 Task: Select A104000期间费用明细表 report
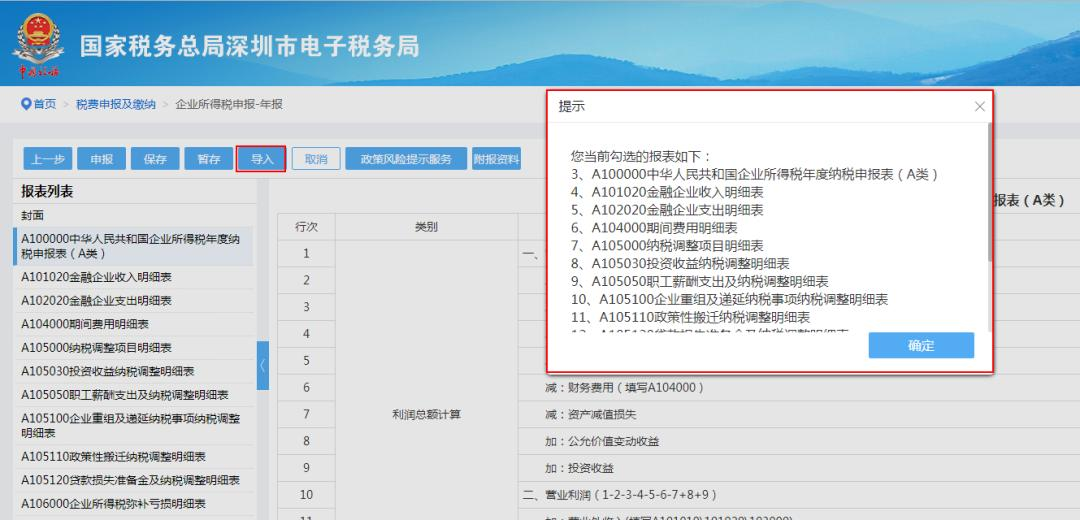(85, 324)
